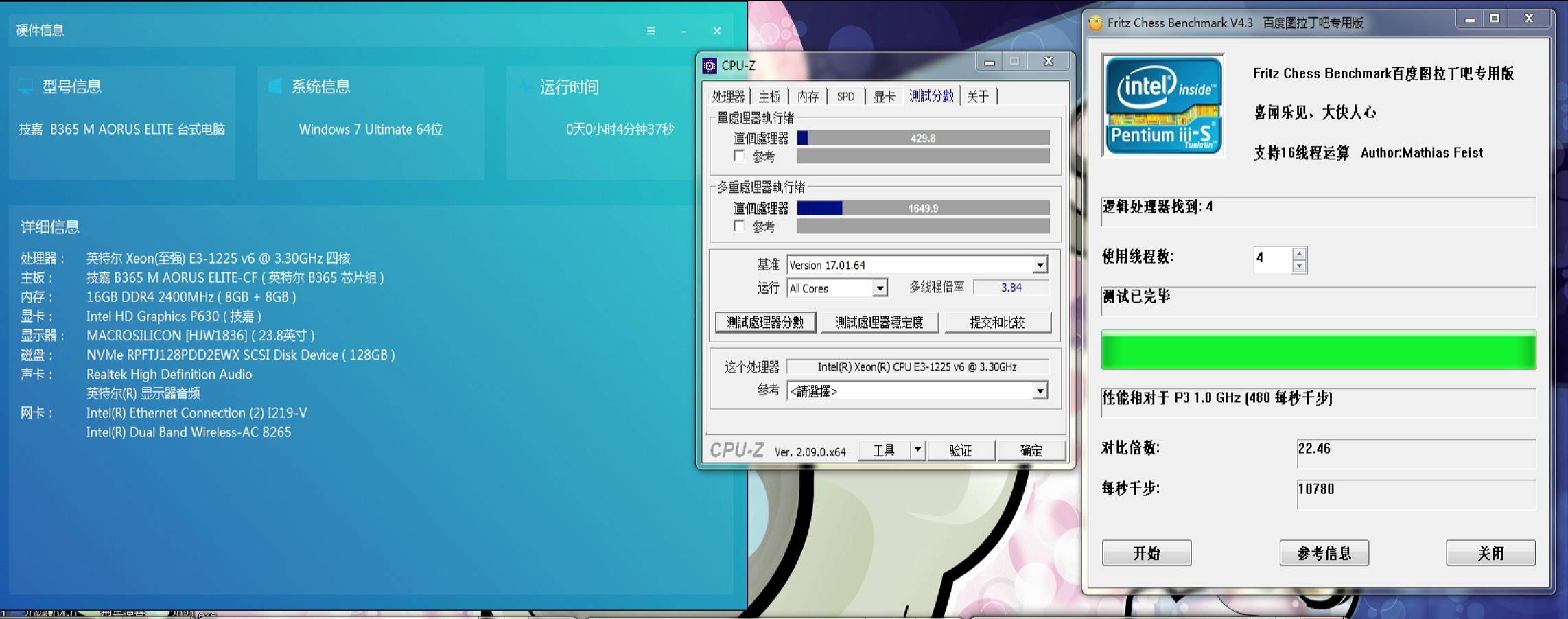Viewport: 1568px width, 619px height.
Task: Switch to the 处理器 tab in CPU-Z
Action: coord(727,96)
